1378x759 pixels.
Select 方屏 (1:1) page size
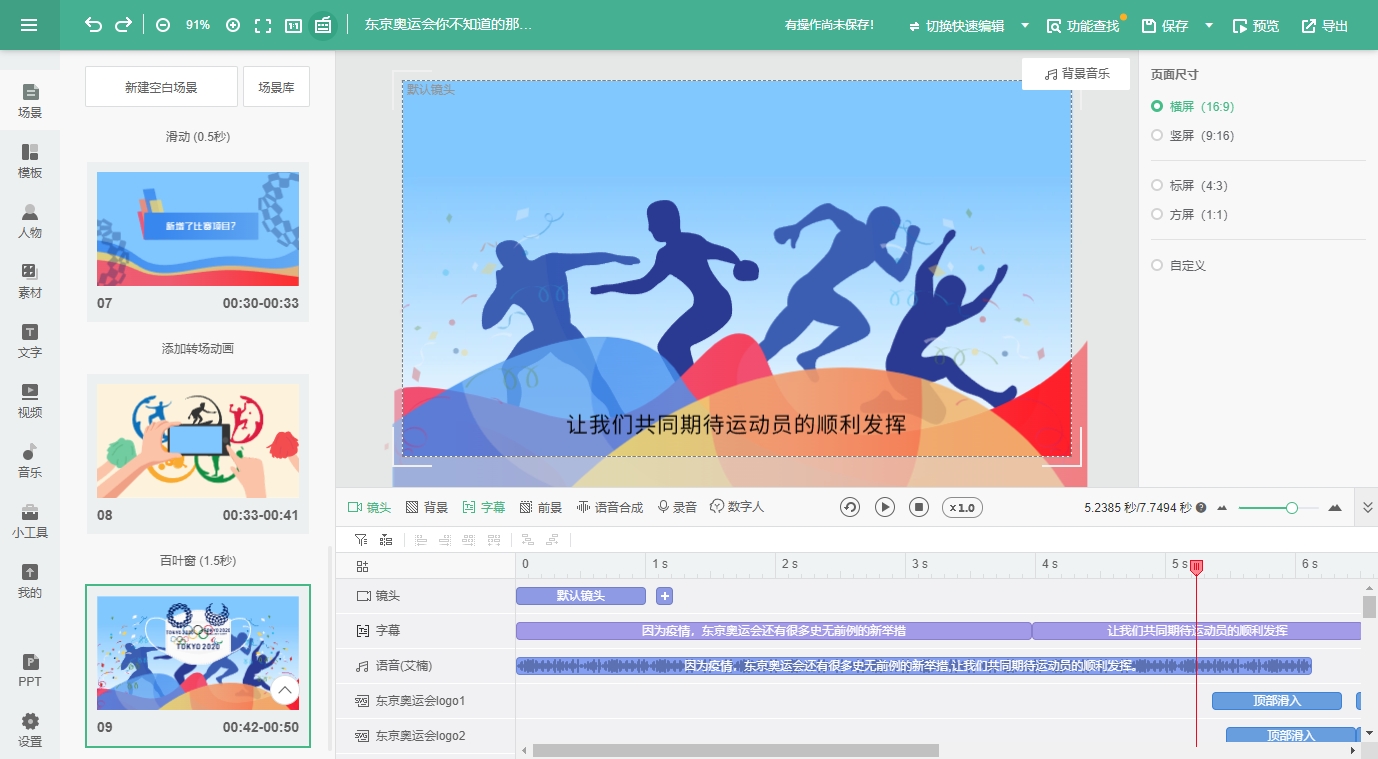point(1189,214)
